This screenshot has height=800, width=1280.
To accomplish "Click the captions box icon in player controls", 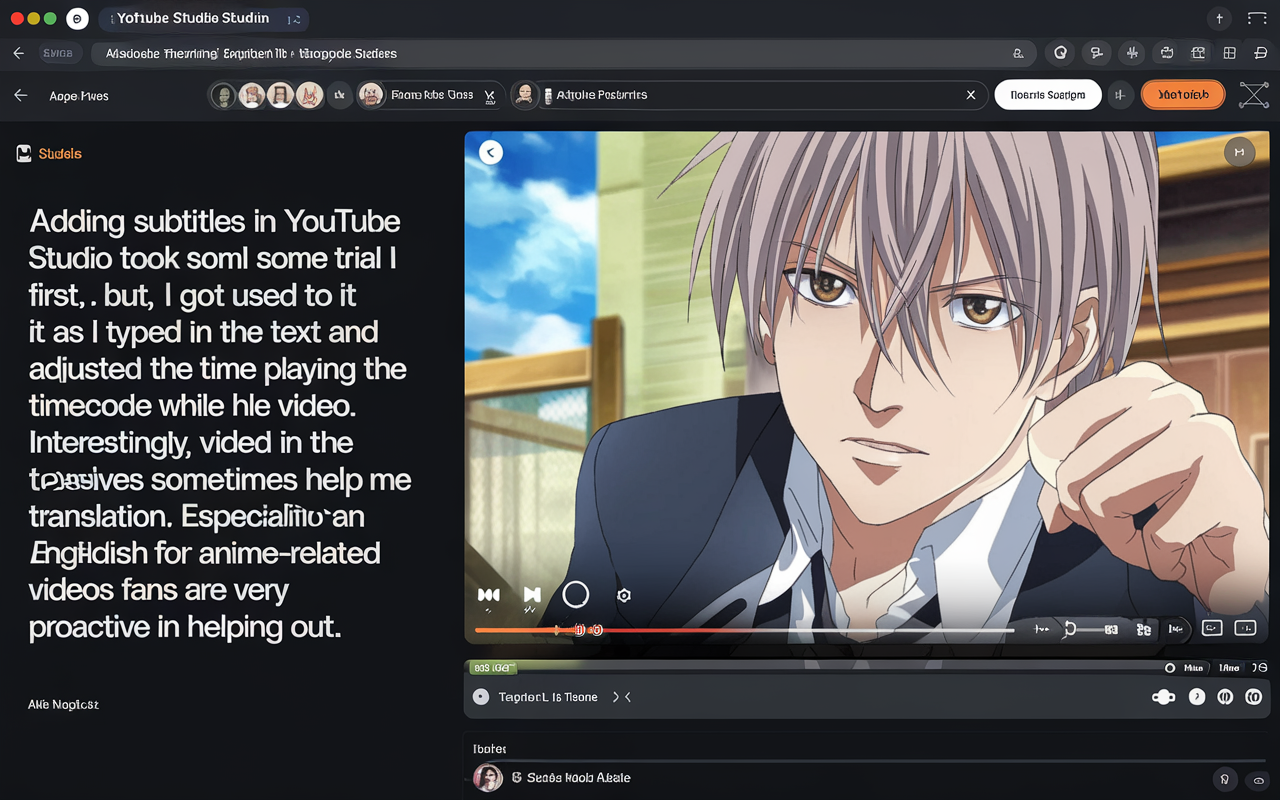I will point(1212,628).
